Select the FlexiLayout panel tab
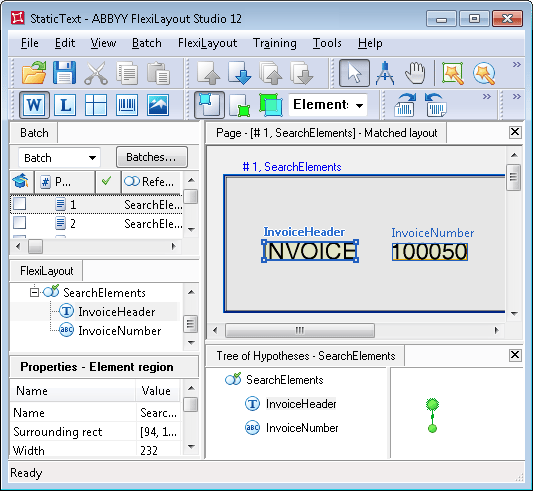This screenshot has height=491, width=533. coord(47,271)
